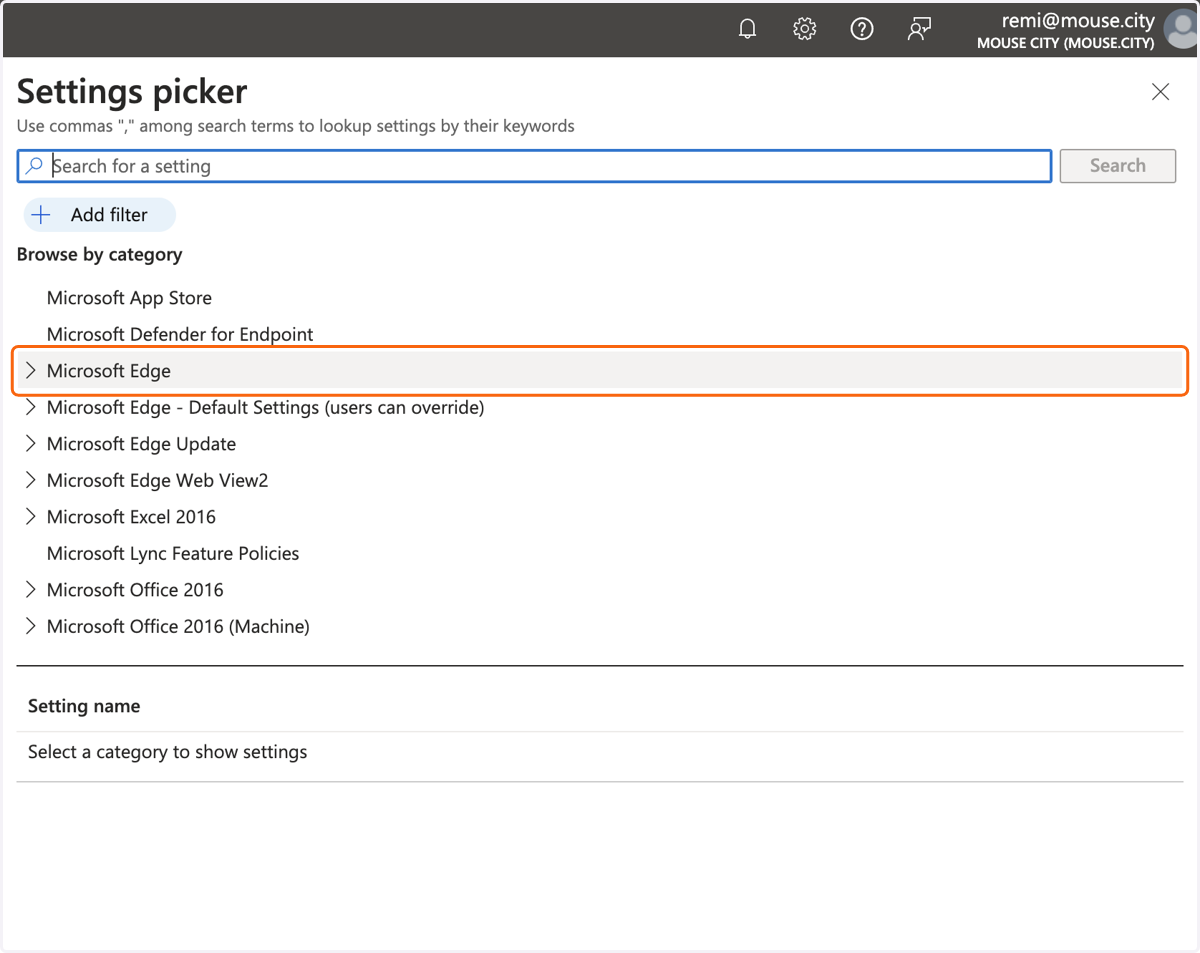
Task: Click the Browse by category heading
Action: [100, 254]
